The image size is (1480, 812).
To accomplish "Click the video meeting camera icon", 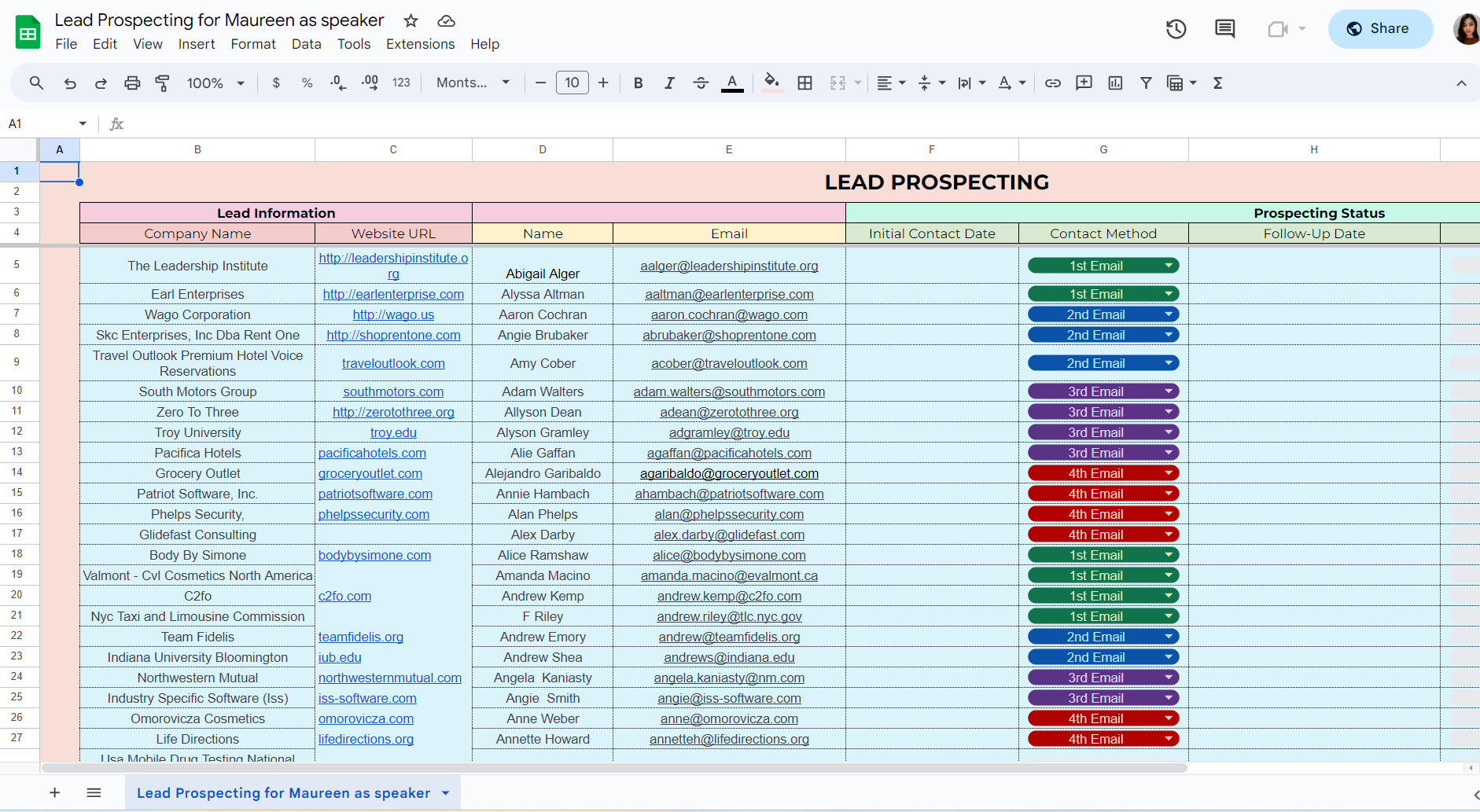I will (1278, 29).
